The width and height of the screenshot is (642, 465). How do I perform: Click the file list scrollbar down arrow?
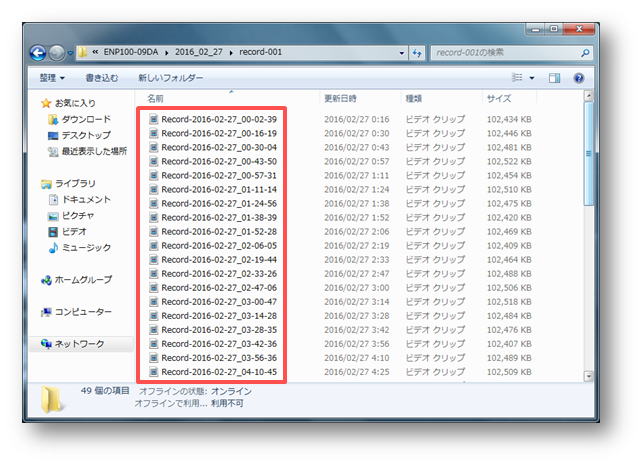pyautogui.click(x=588, y=376)
